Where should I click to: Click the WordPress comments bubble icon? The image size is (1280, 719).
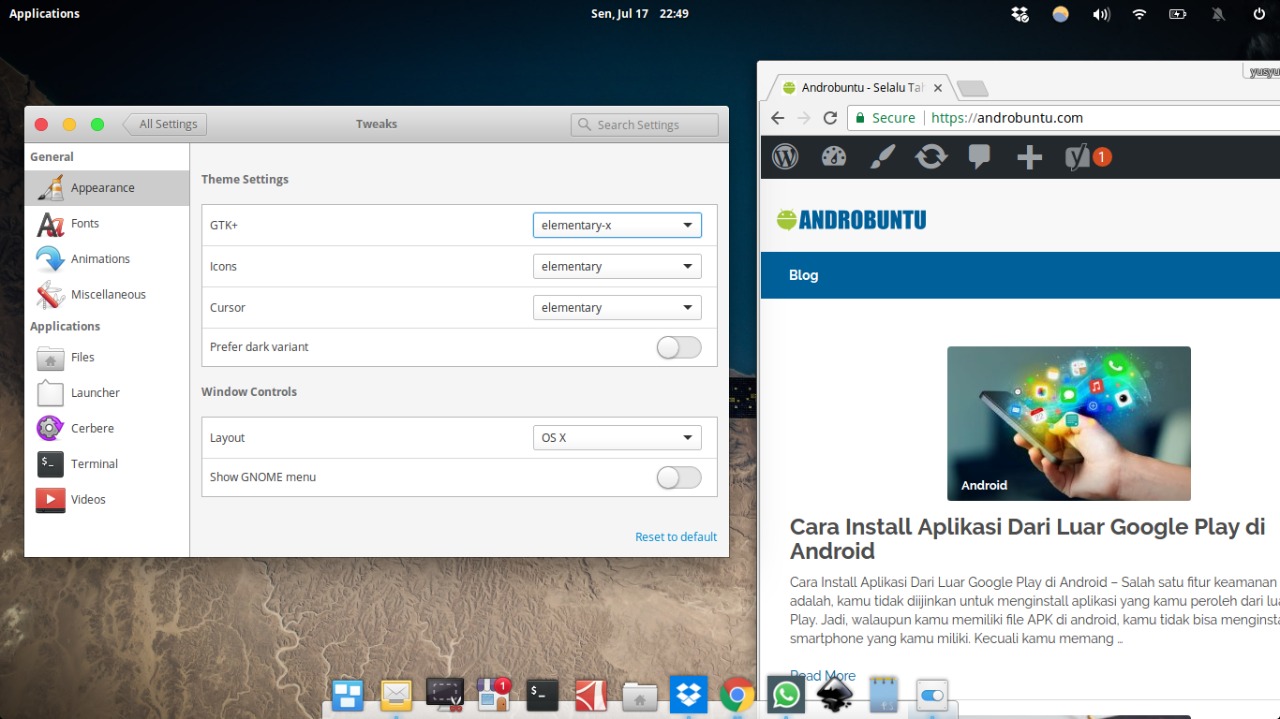point(979,157)
